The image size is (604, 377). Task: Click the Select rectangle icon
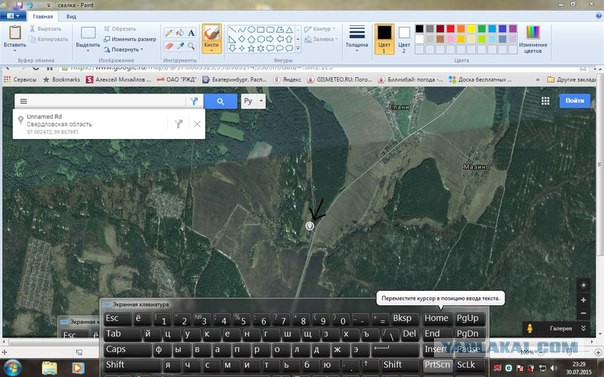coord(88,33)
